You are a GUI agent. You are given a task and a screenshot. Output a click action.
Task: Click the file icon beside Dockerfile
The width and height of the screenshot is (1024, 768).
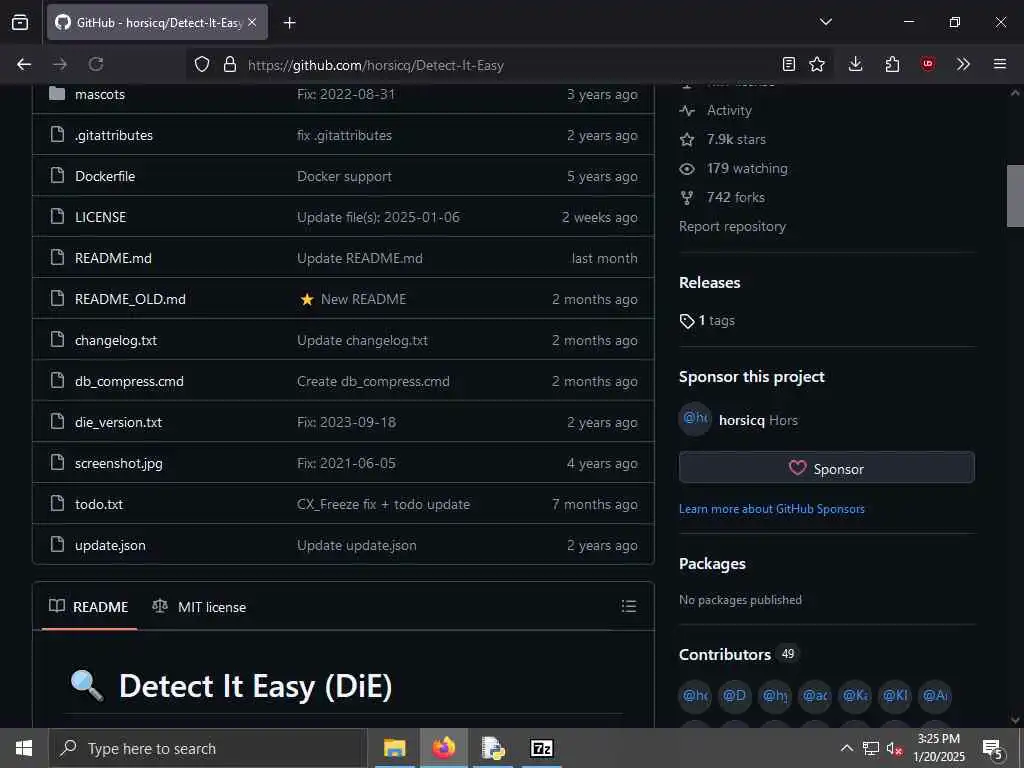[x=57, y=175]
